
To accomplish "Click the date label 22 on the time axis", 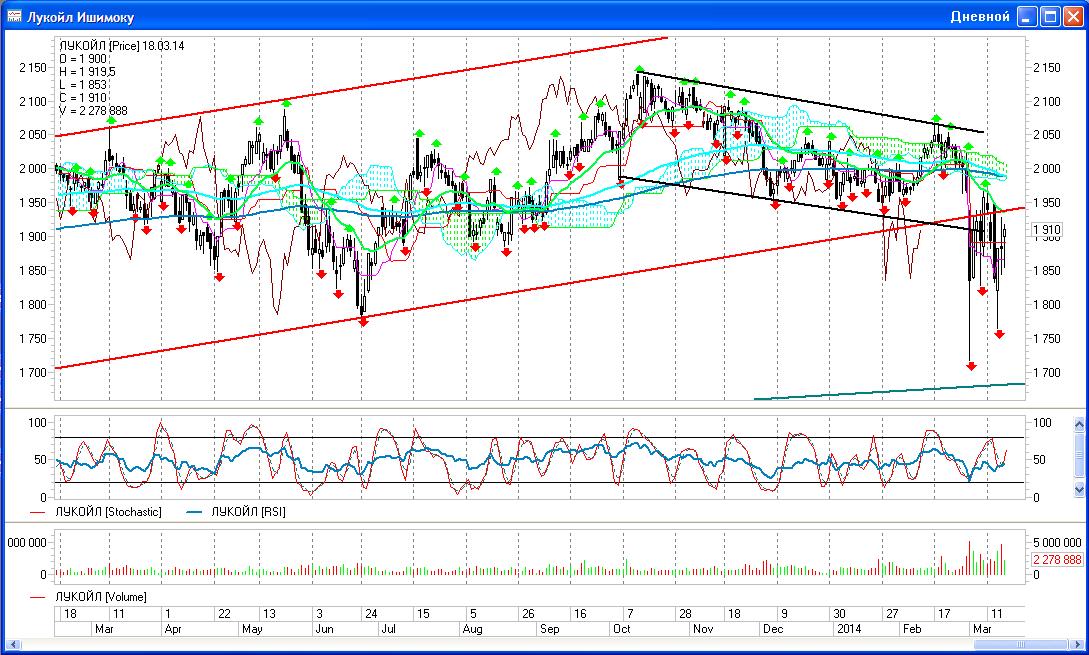I will tap(224, 614).
